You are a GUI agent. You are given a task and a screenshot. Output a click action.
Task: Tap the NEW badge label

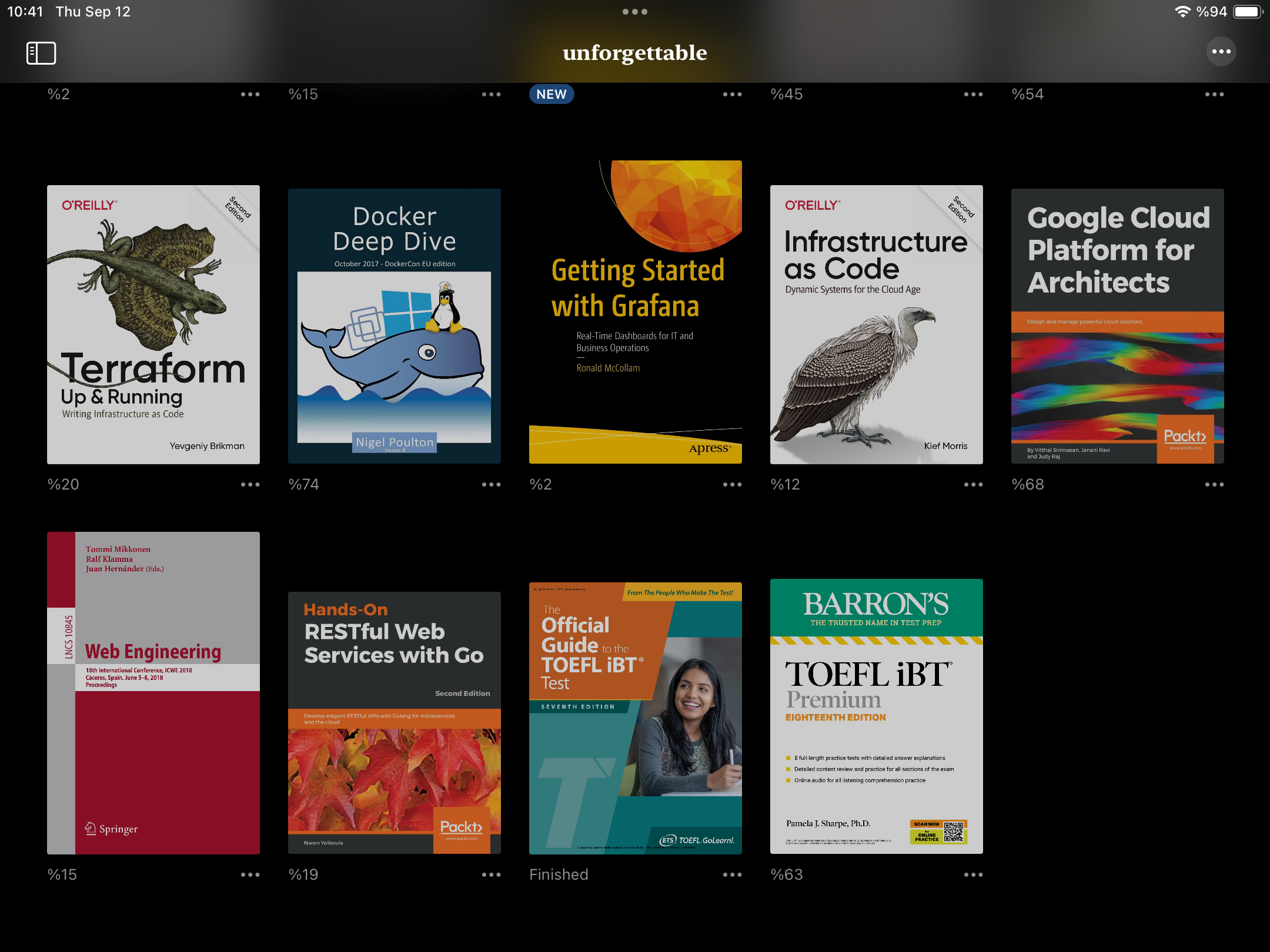[552, 95]
